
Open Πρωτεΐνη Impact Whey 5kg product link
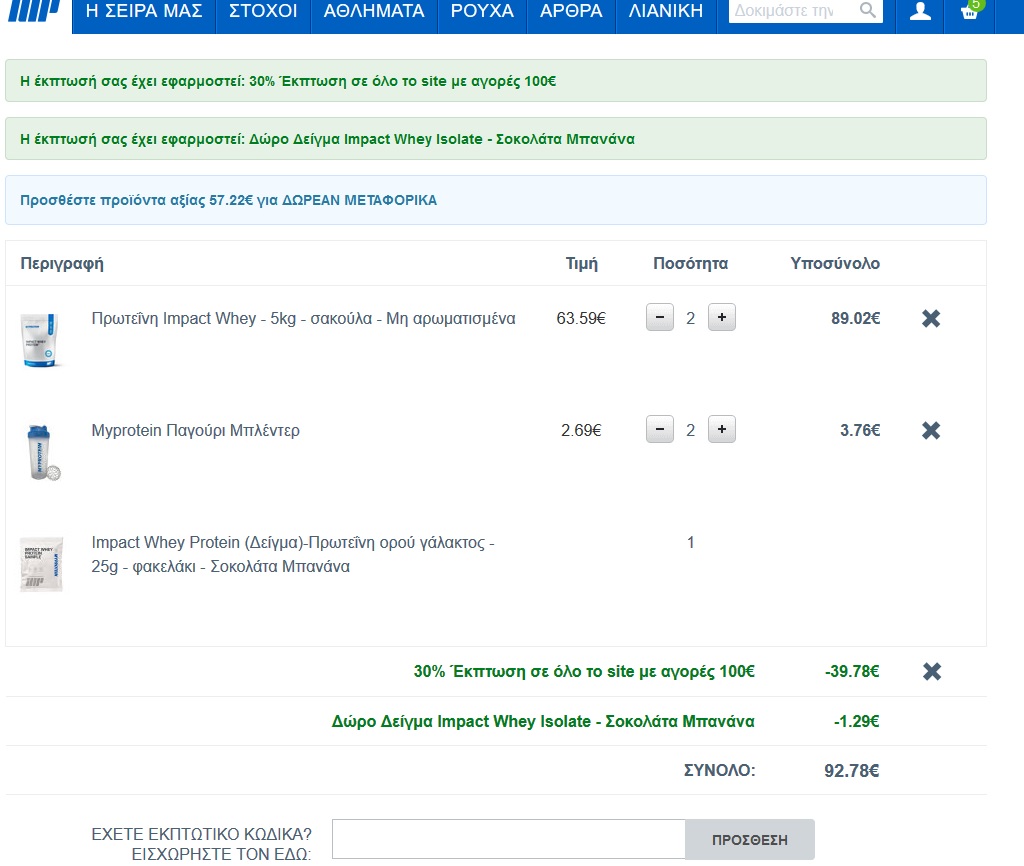pos(303,319)
